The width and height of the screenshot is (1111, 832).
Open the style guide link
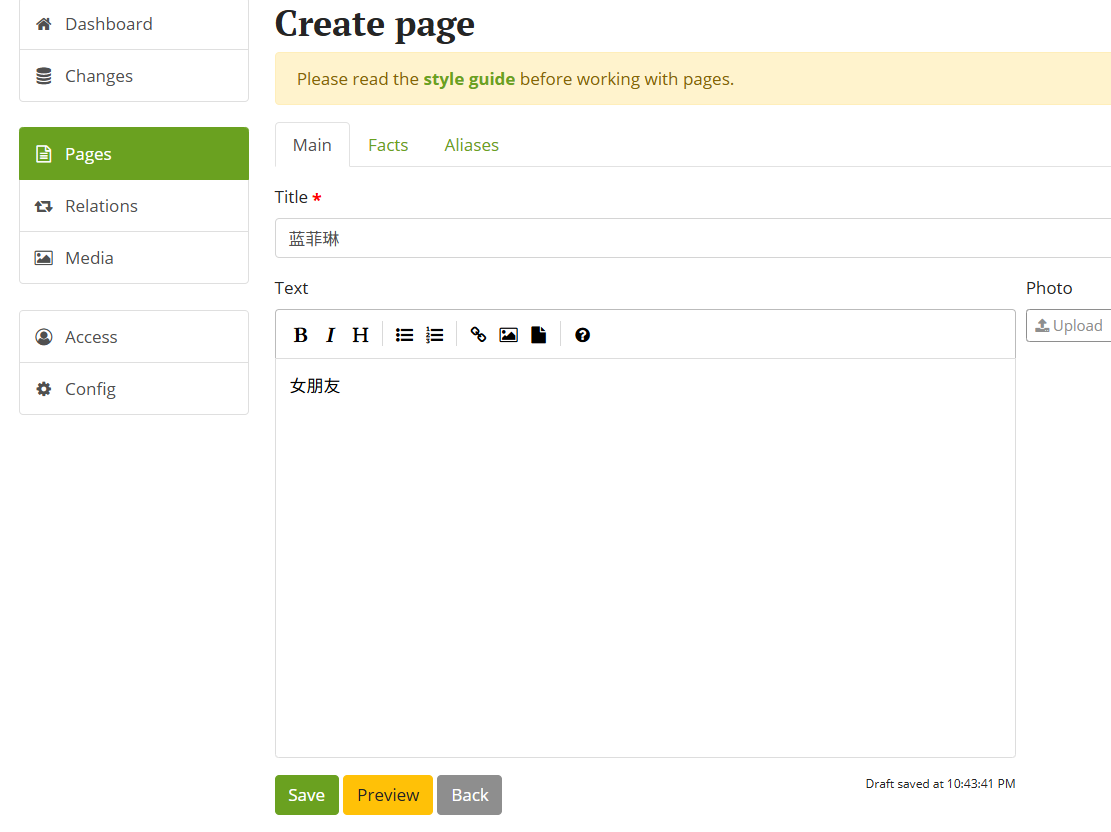pos(469,79)
